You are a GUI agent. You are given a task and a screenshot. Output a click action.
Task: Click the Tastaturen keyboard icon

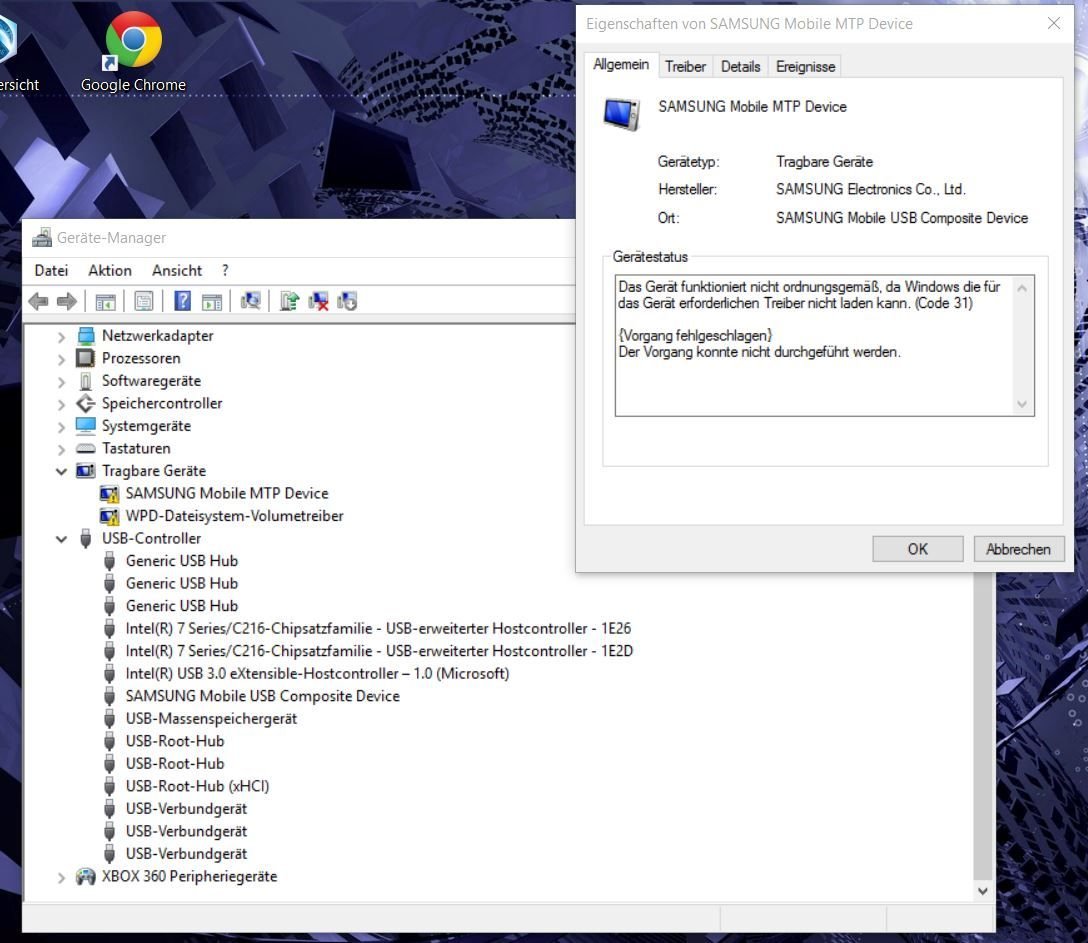(85, 448)
